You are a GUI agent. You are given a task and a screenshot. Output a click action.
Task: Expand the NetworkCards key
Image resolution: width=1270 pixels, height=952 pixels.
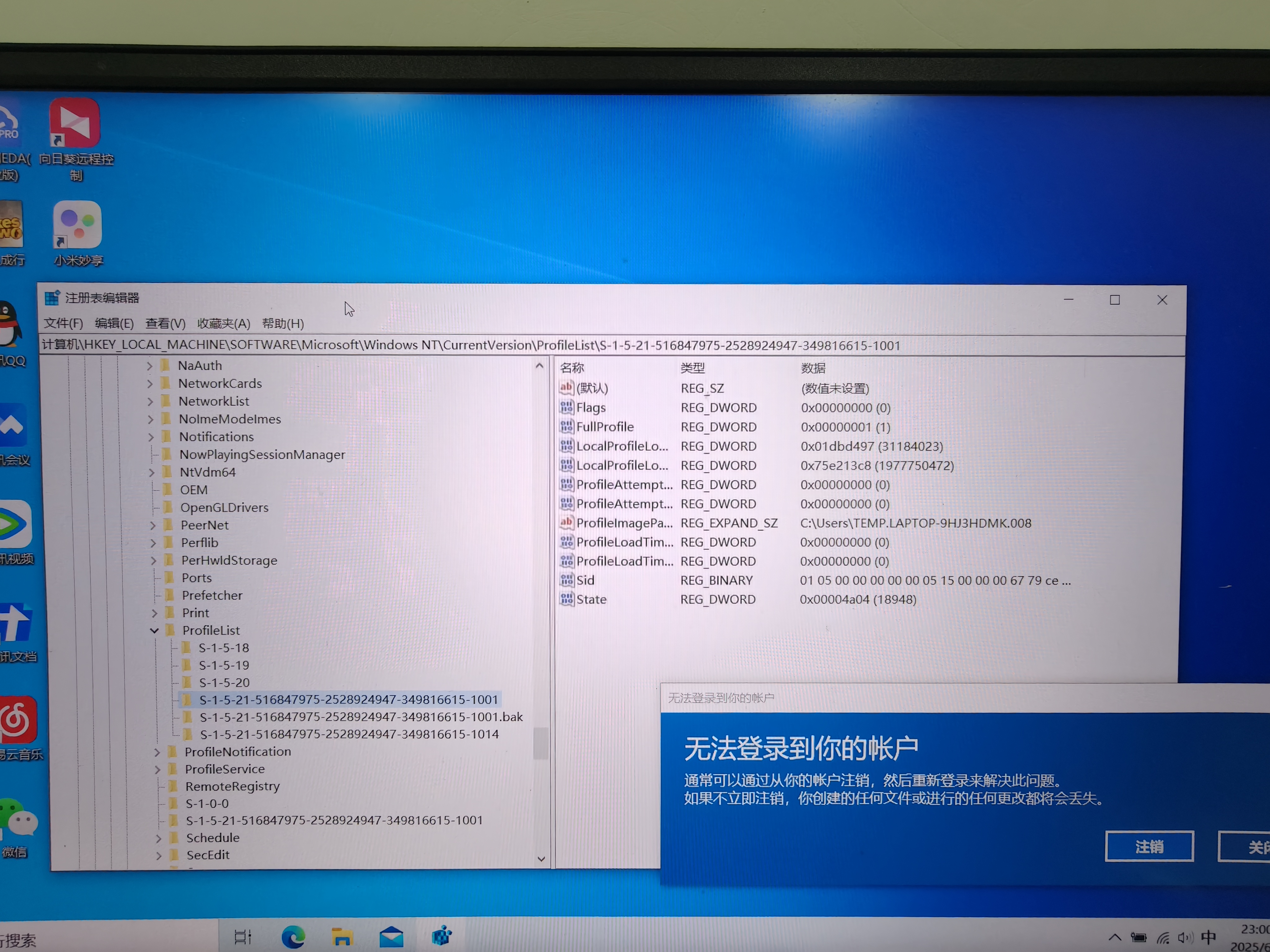point(150,383)
